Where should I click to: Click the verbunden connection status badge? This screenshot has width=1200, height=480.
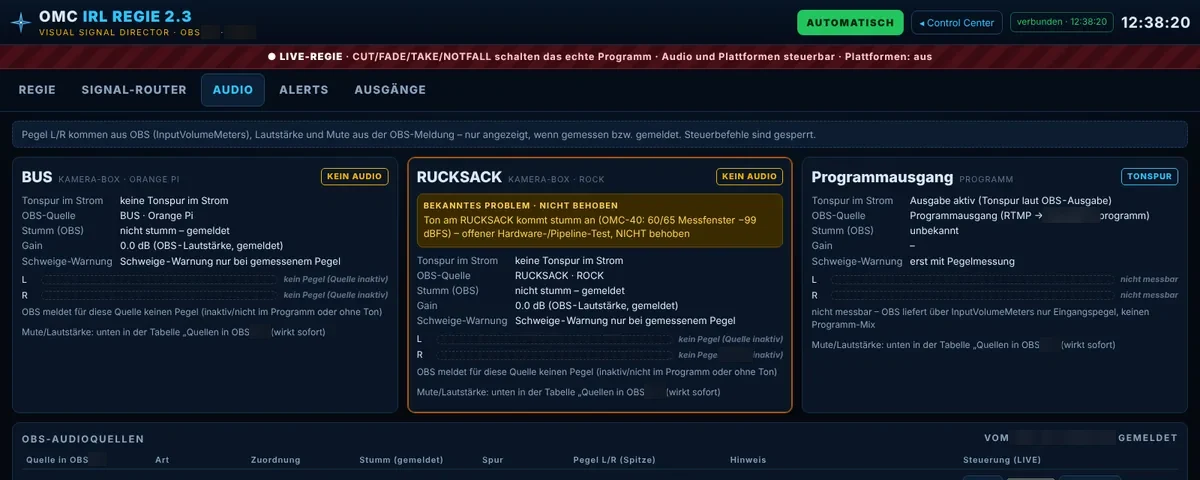[1061, 22]
